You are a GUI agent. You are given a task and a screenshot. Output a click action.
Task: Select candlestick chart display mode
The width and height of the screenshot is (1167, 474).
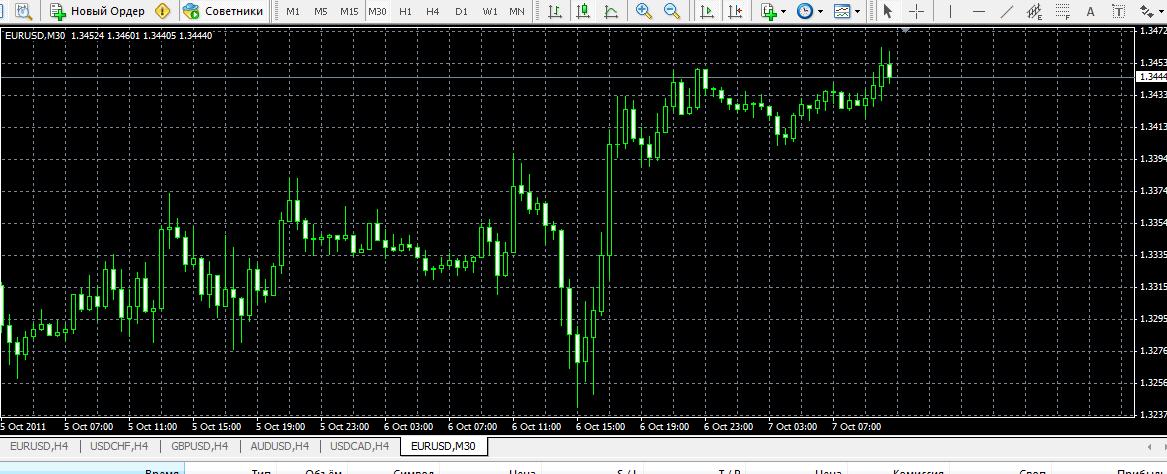click(583, 11)
